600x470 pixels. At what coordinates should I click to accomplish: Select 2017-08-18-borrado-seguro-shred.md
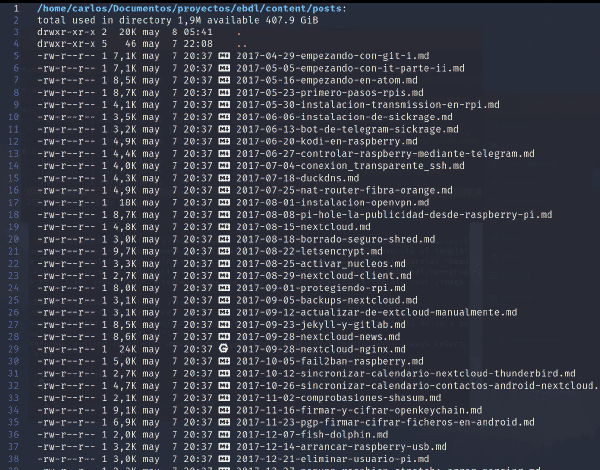coord(336,239)
